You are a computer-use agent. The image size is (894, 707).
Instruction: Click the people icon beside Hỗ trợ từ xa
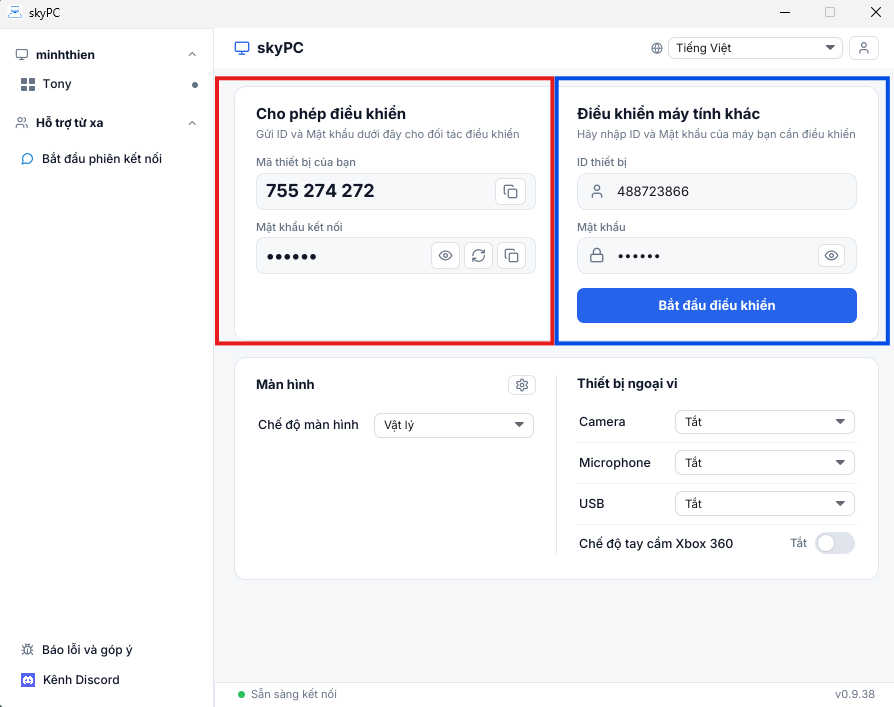22,123
